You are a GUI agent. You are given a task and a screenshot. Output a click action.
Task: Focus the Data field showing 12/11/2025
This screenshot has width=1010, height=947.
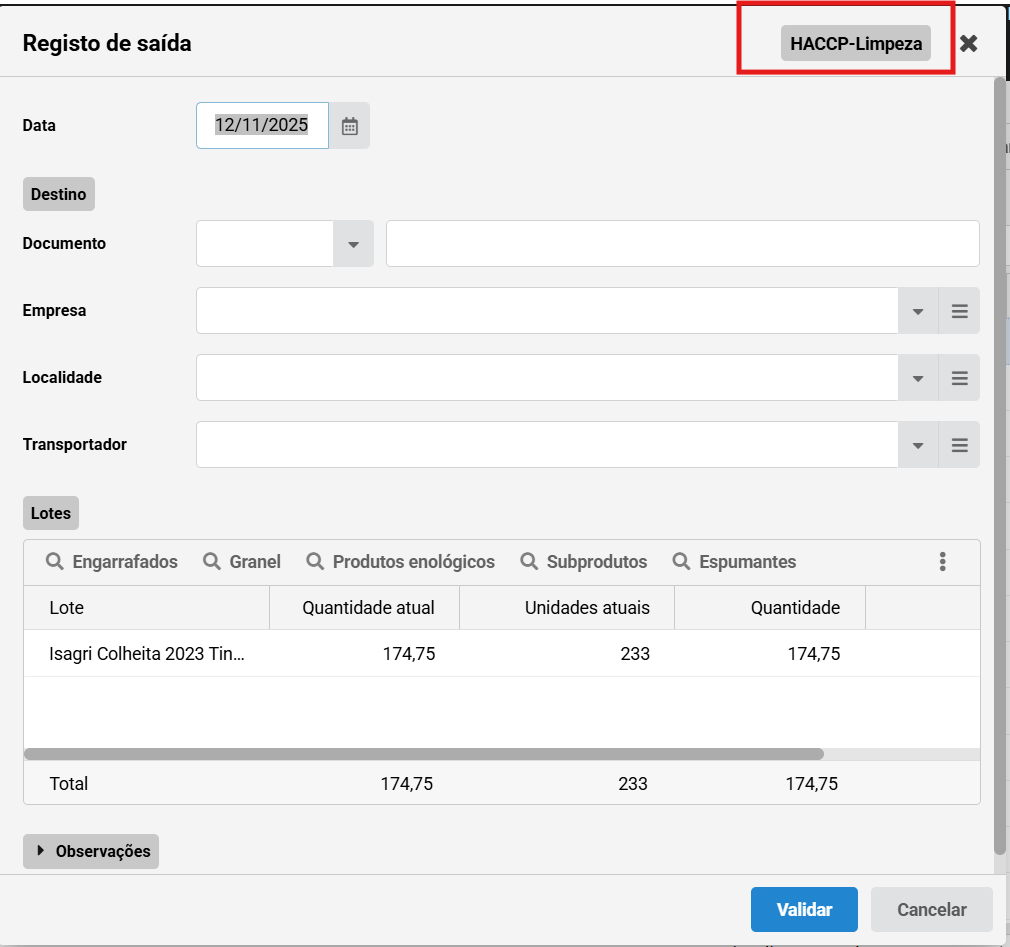tap(262, 126)
